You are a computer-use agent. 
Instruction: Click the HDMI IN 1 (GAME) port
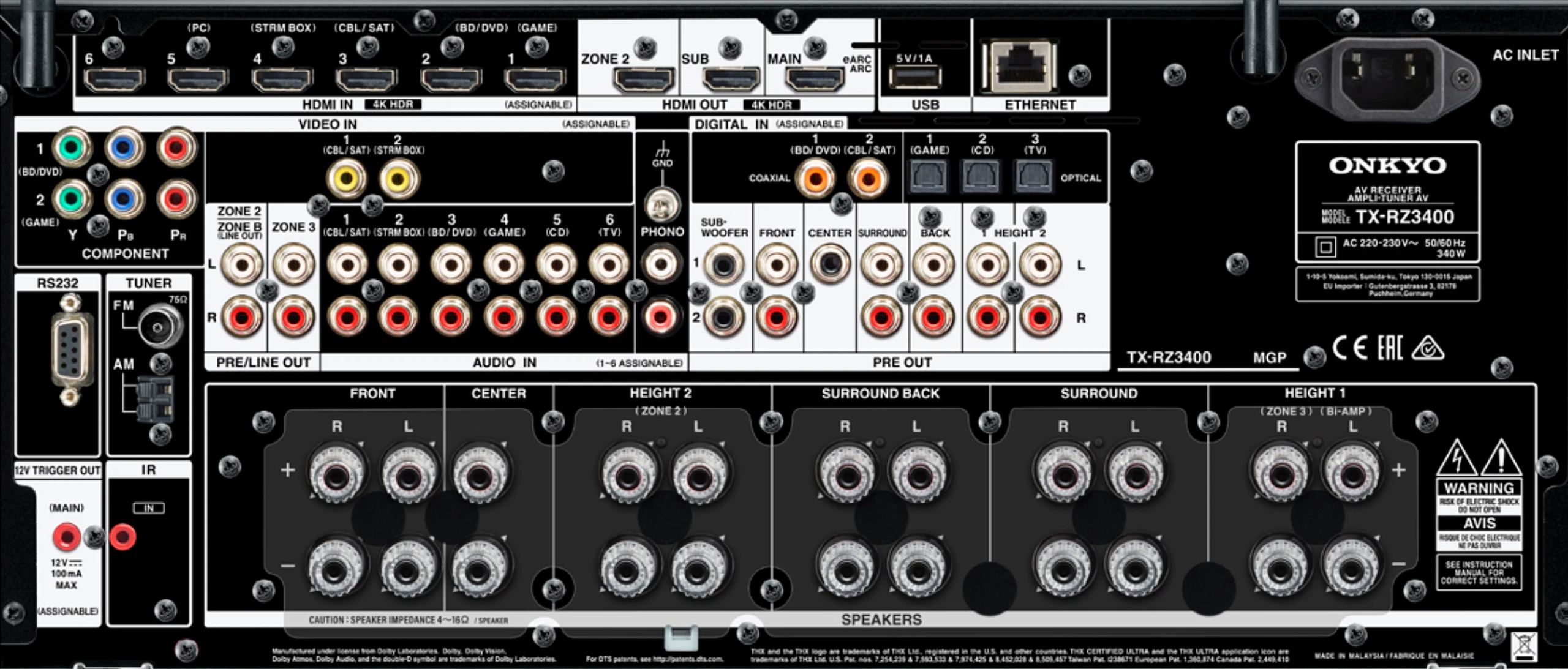[x=535, y=80]
